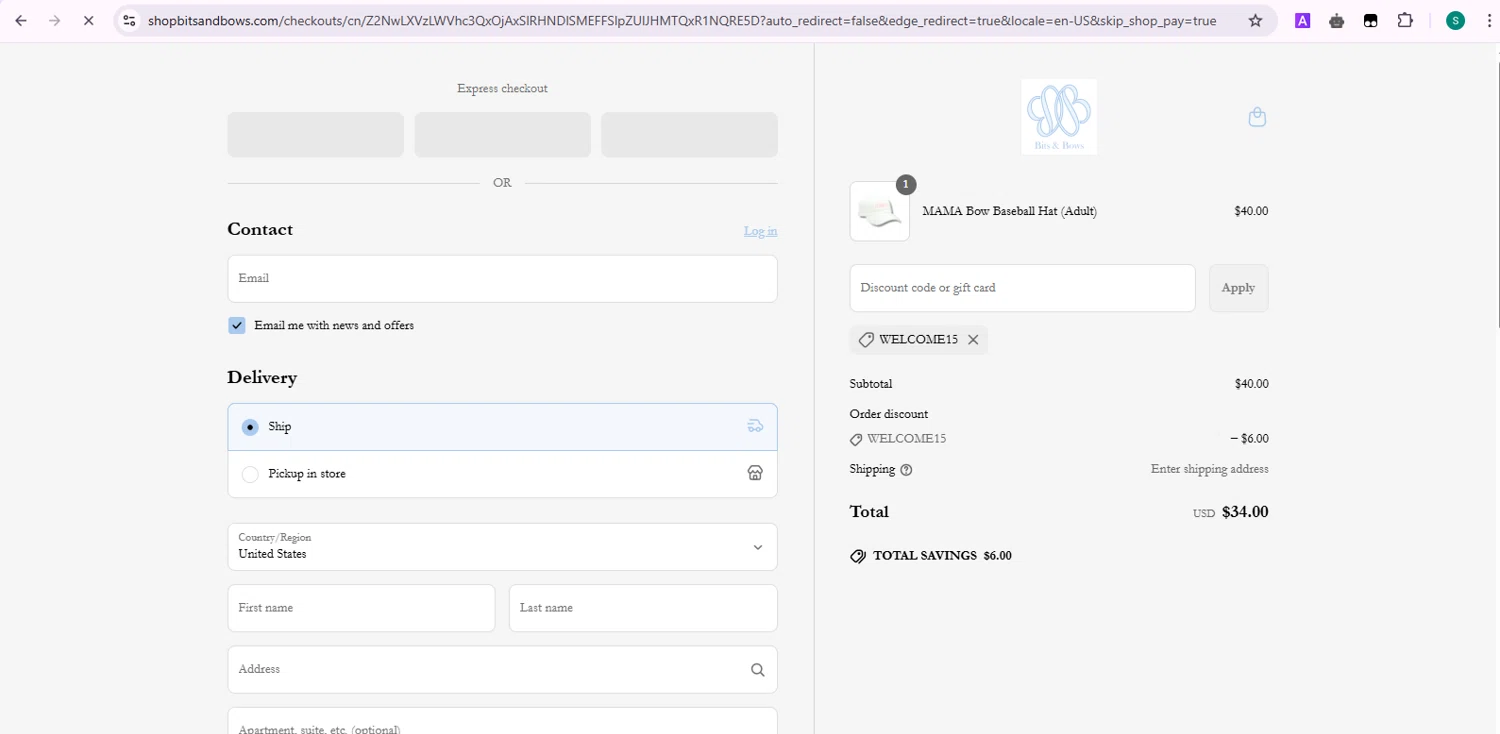
Task: Click the middle express checkout button
Action: click(502, 134)
